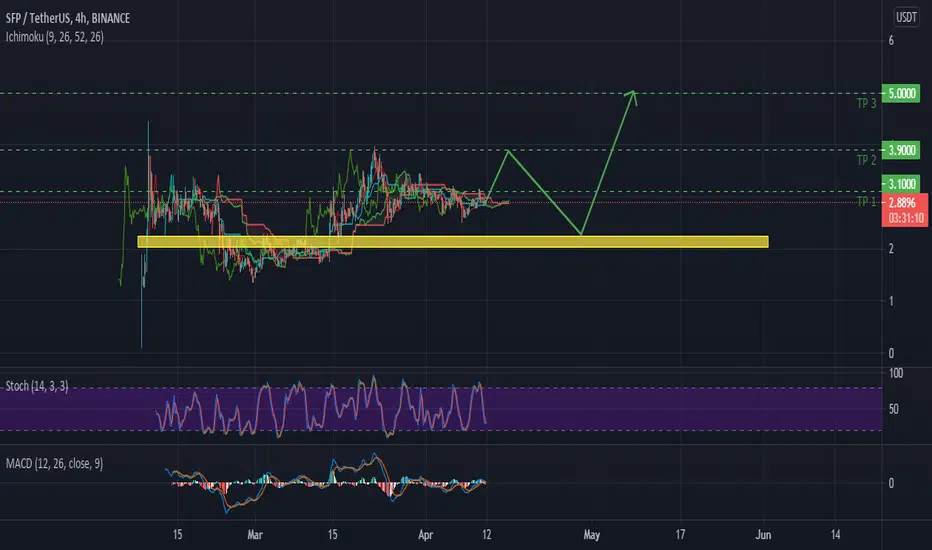Select the 3.1000 price level label
Screen dimensions: 932x550
901,184
